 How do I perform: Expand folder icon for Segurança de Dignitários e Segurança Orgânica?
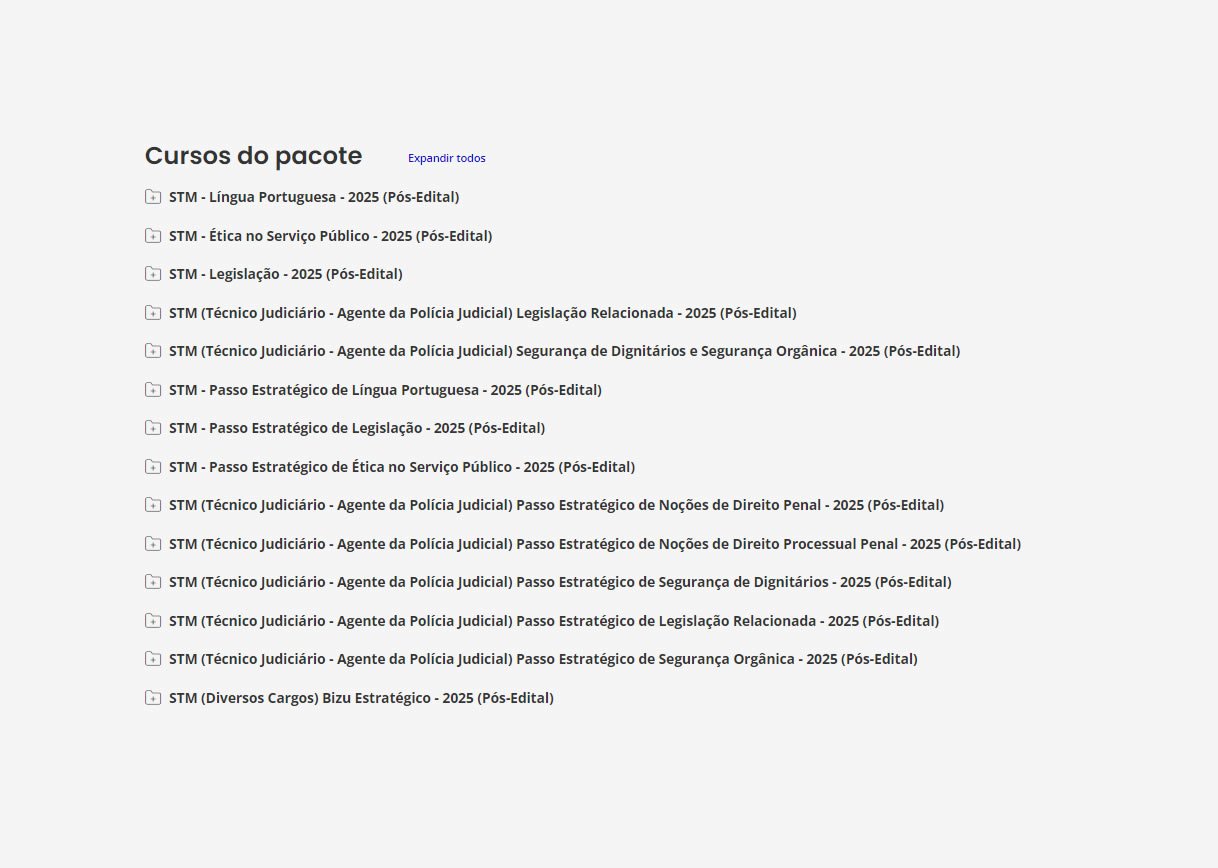[153, 351]
